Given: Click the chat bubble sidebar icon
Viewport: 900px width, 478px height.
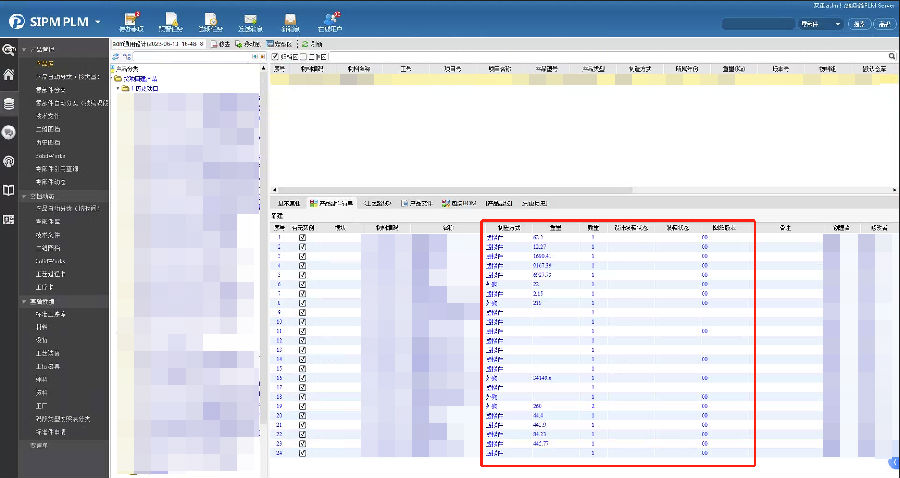Looking at the screenshot, I should (x=9, y=132).
